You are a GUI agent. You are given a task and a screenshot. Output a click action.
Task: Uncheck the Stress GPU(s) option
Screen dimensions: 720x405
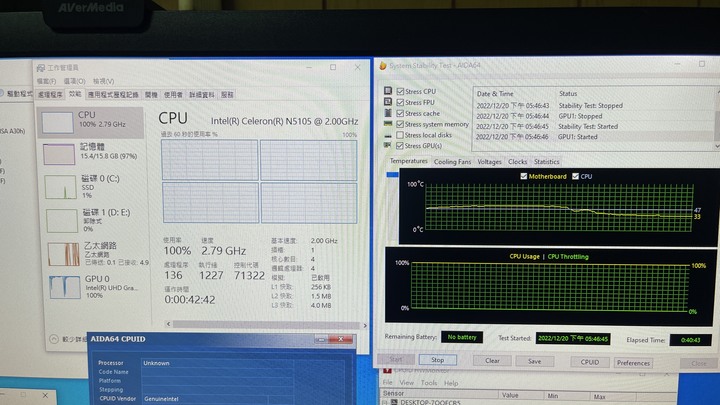coord(400,146)
